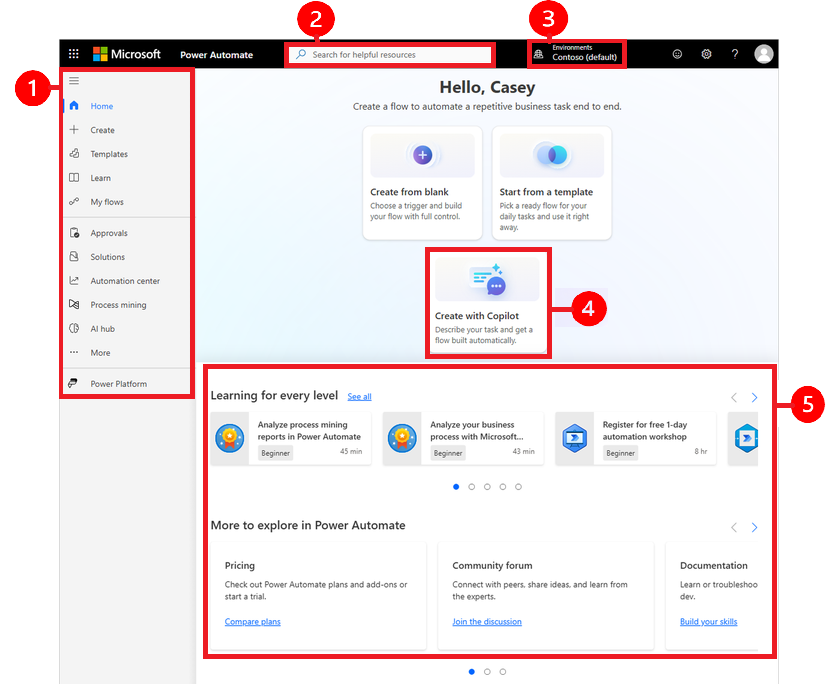Open the Process mining navigation item

(x=126, y=305)
